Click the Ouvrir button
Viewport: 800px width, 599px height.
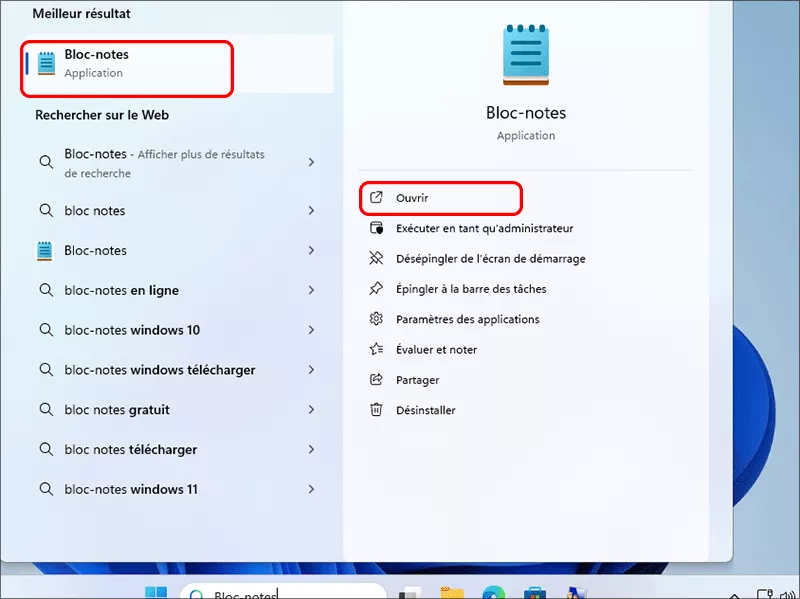tap(440, 198)
